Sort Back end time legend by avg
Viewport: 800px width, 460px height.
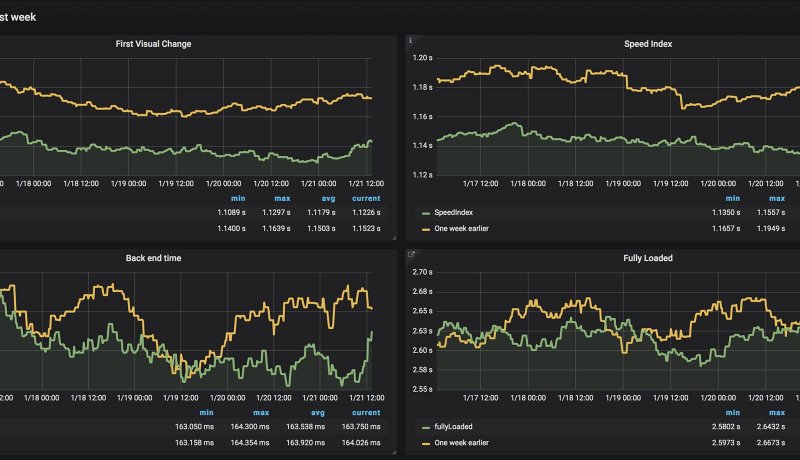pyautogui.click(x=317, y=413)
